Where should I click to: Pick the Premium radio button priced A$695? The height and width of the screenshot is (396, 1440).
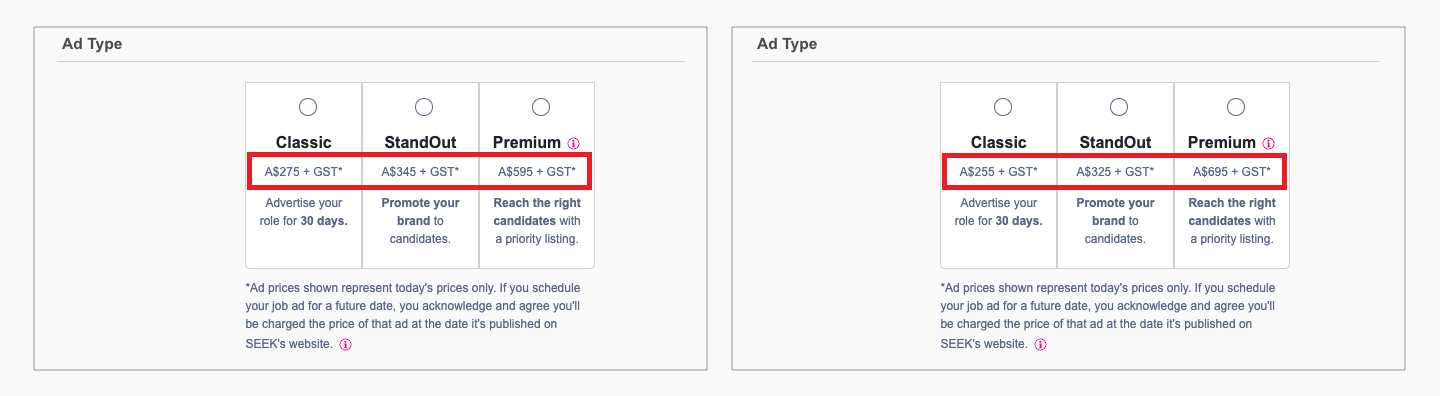(x=1236, y=106)
